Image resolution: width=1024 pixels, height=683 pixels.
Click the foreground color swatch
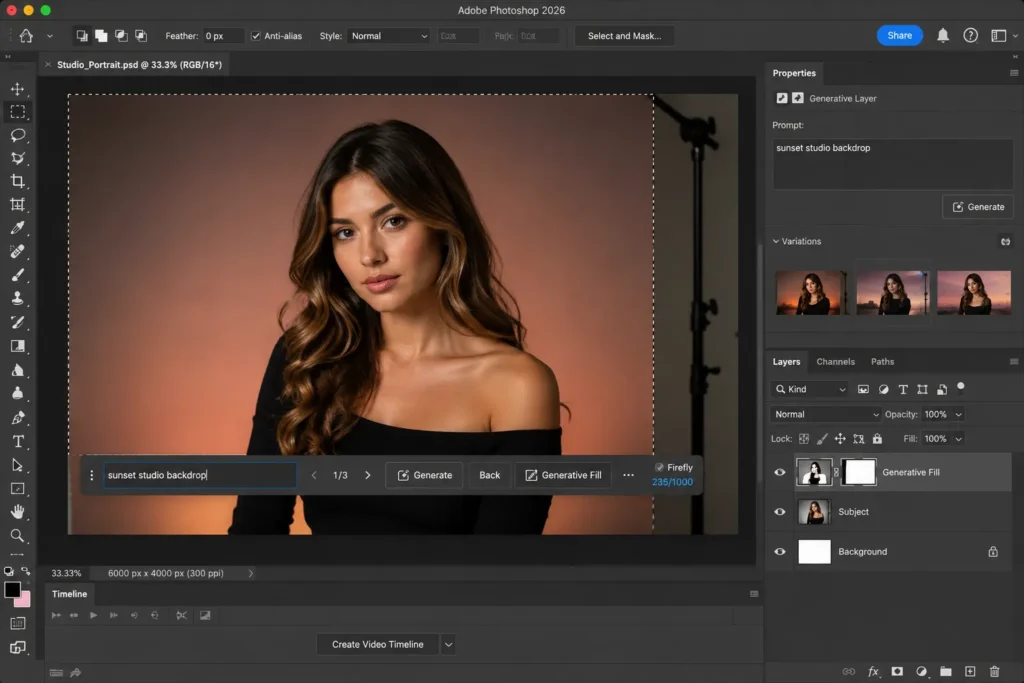12,590
